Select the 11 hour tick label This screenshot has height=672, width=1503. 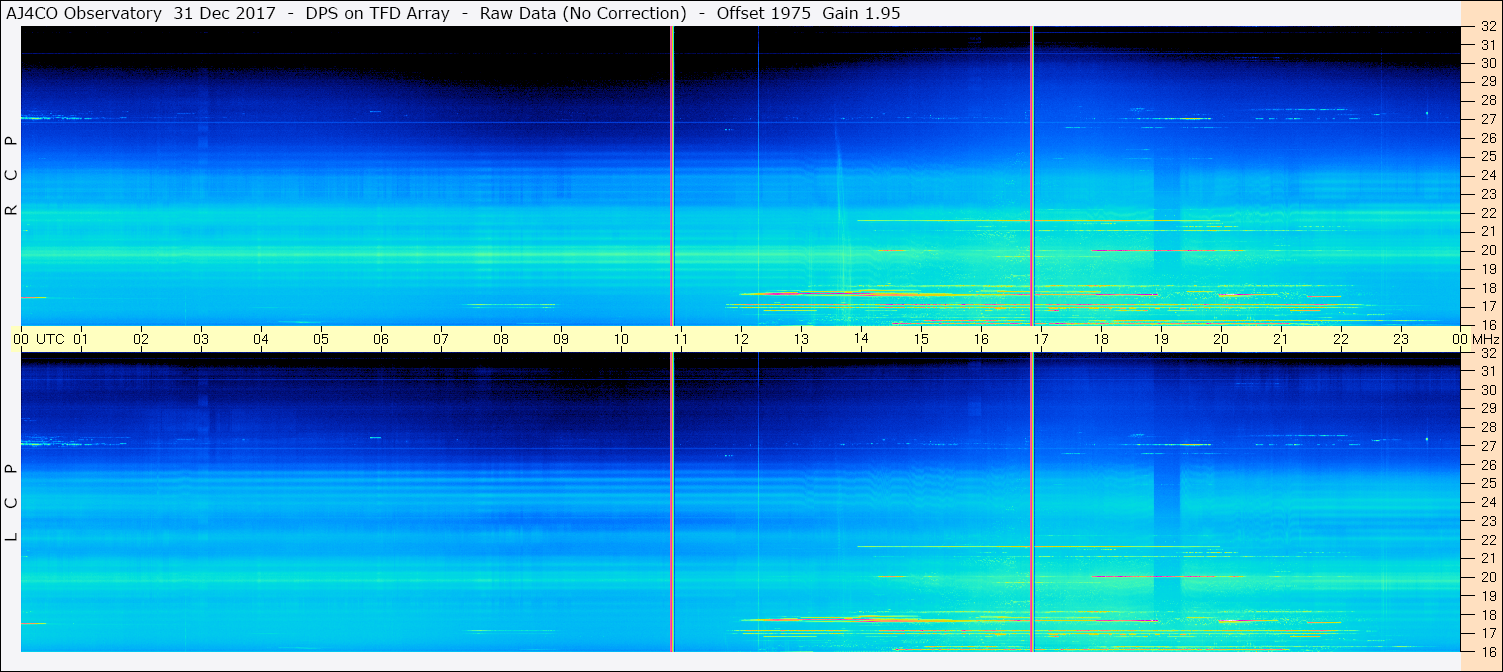point(681,339)
